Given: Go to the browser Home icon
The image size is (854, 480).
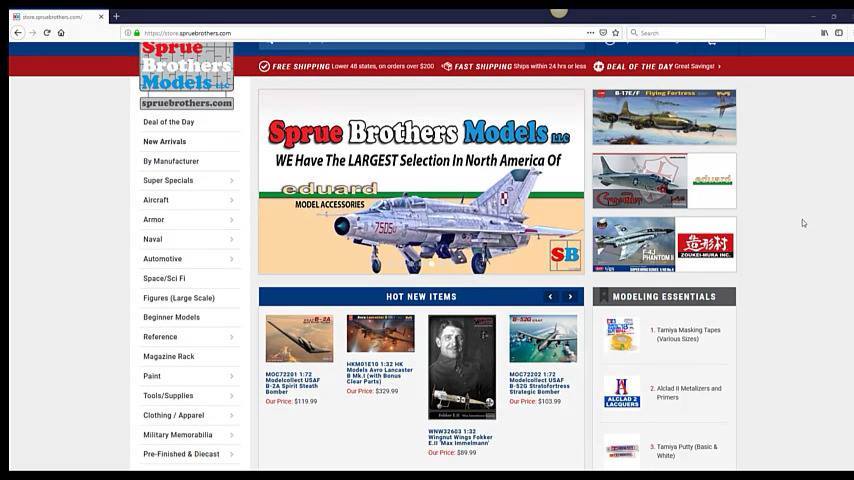Looking at the screenshot, I should (x=61, y=33).
